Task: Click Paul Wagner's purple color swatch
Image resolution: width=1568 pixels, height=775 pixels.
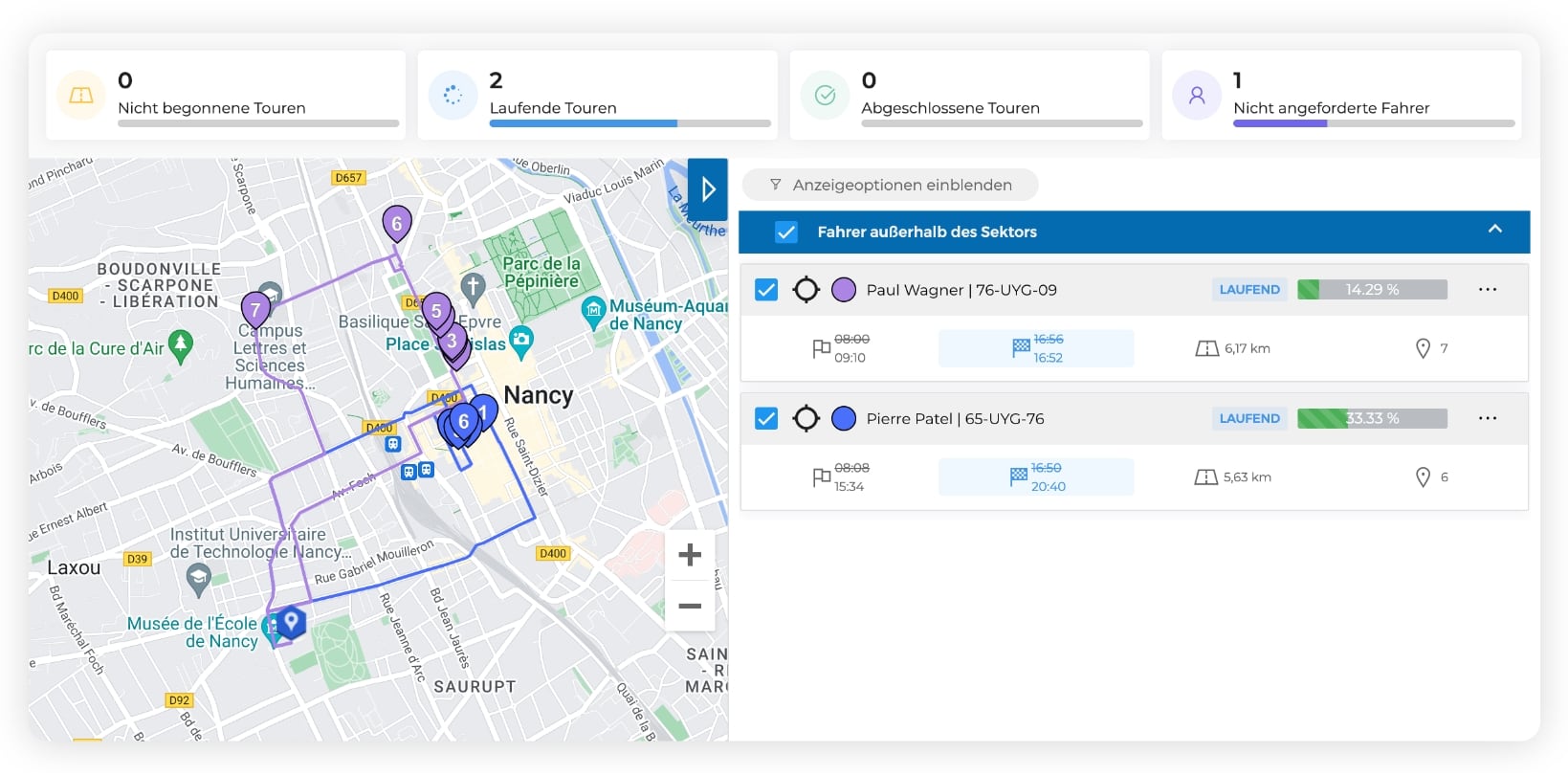Action: 844,290
